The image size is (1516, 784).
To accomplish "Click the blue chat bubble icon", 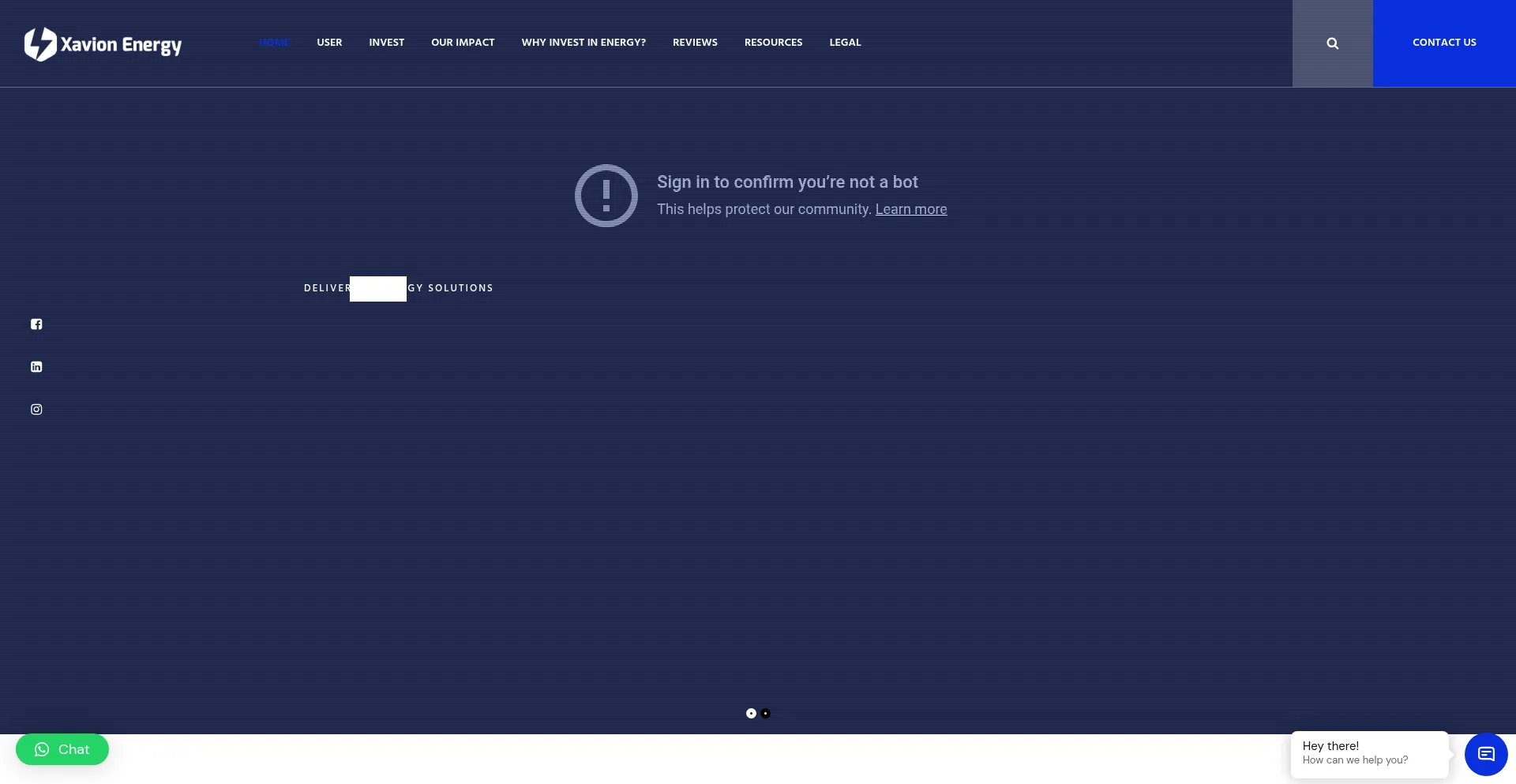I will point(1486,754).
